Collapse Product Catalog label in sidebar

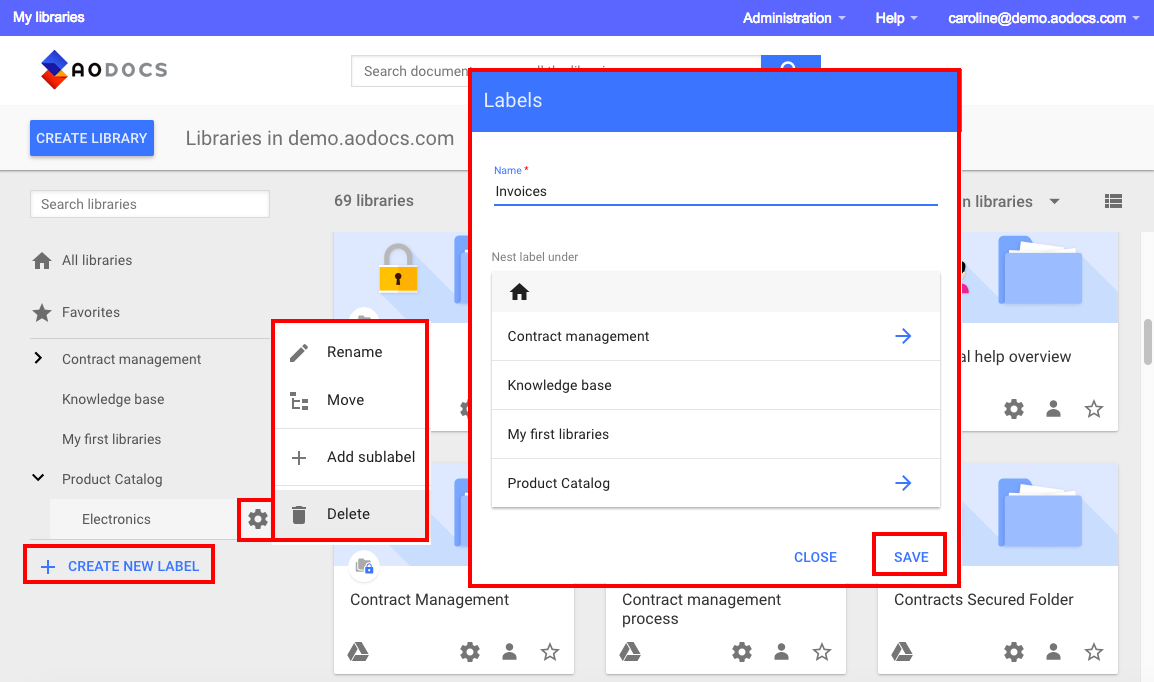[x=38, y=478]
